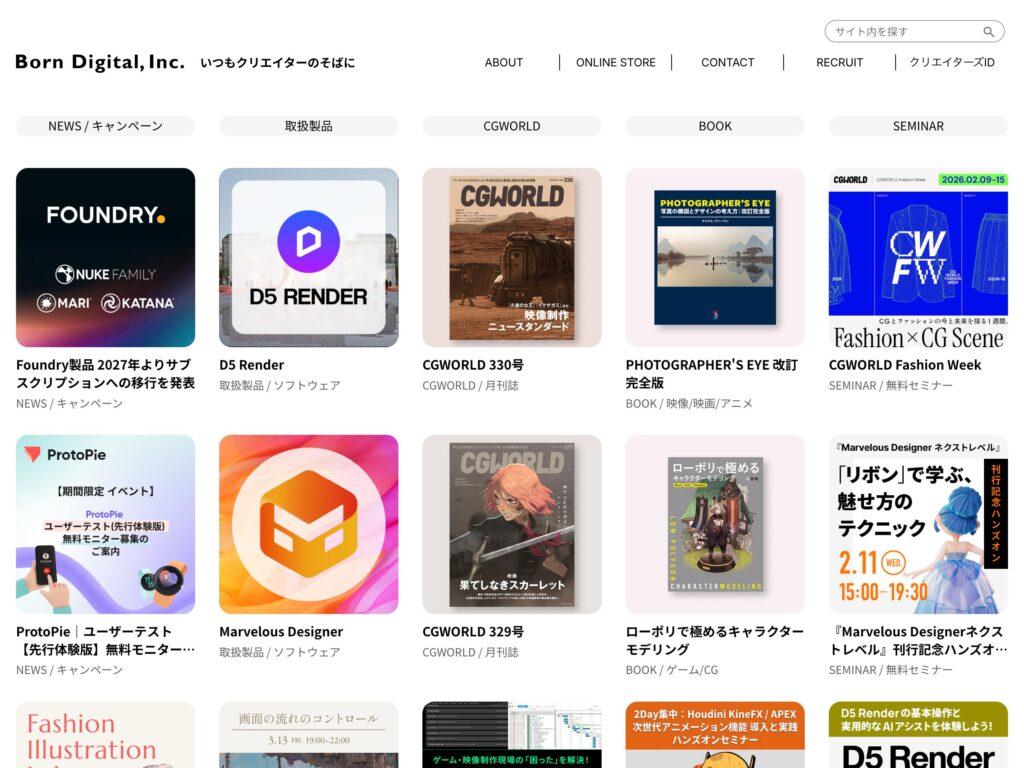1024x768 pixels.
Task: Open the ProtoPie user test thumbnail
Action: pos(105,524)
